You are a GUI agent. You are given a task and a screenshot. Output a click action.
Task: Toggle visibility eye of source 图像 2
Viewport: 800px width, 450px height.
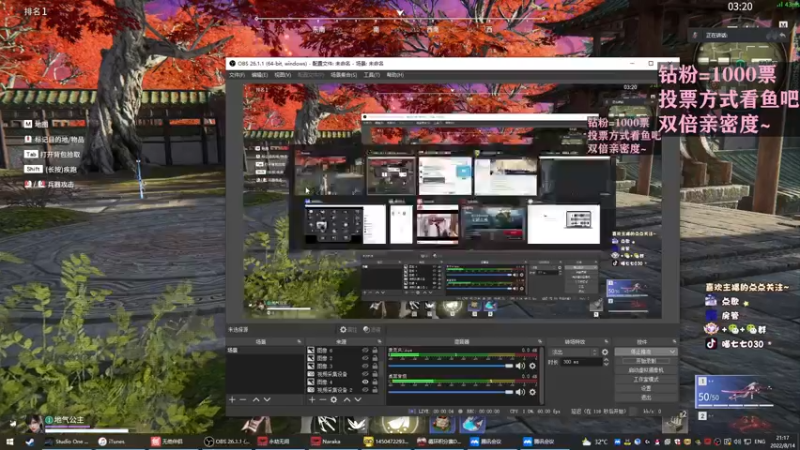tap(365, 358)
